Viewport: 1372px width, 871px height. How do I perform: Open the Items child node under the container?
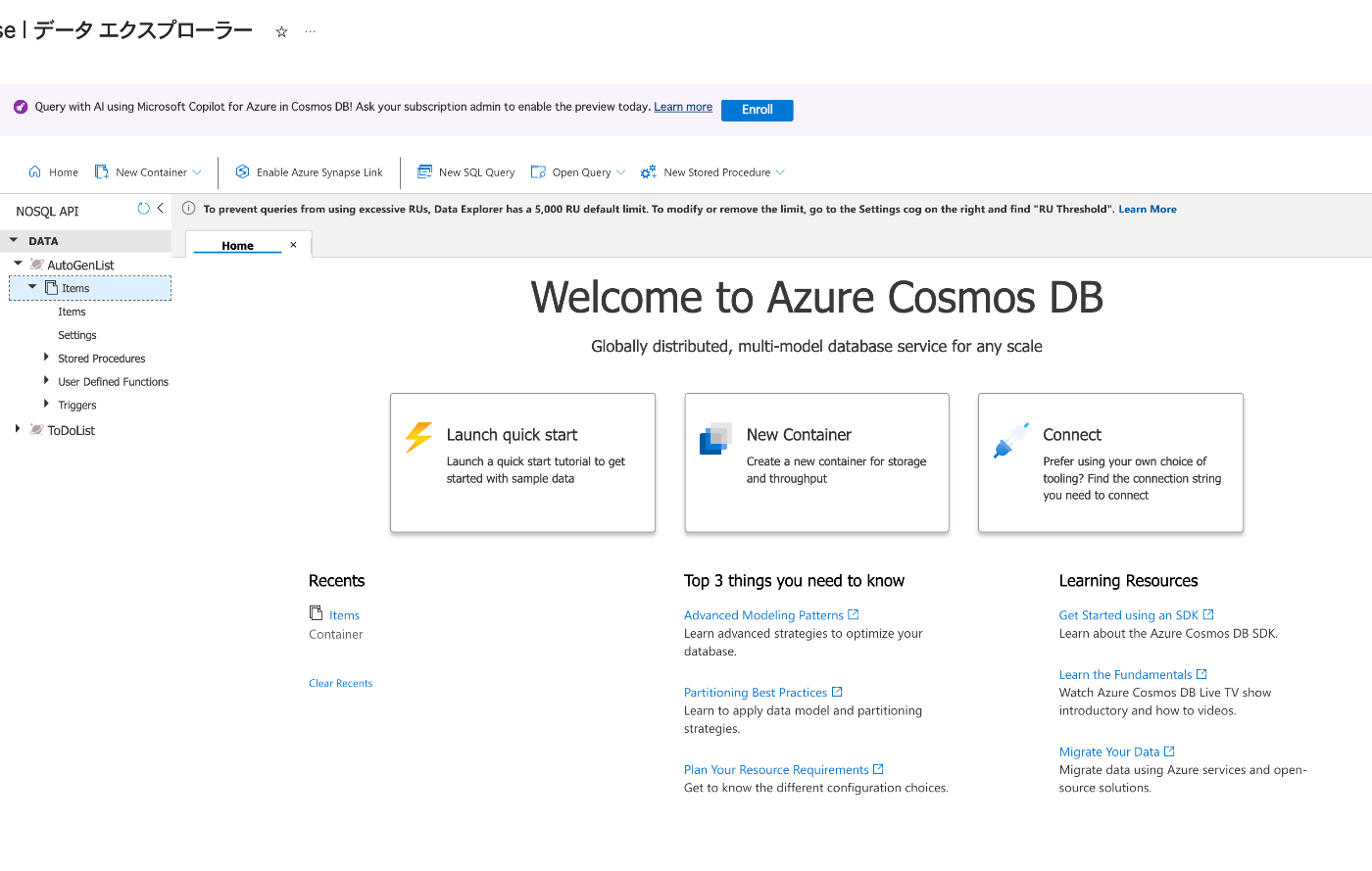pyautogui.click(x=72, y=312)
